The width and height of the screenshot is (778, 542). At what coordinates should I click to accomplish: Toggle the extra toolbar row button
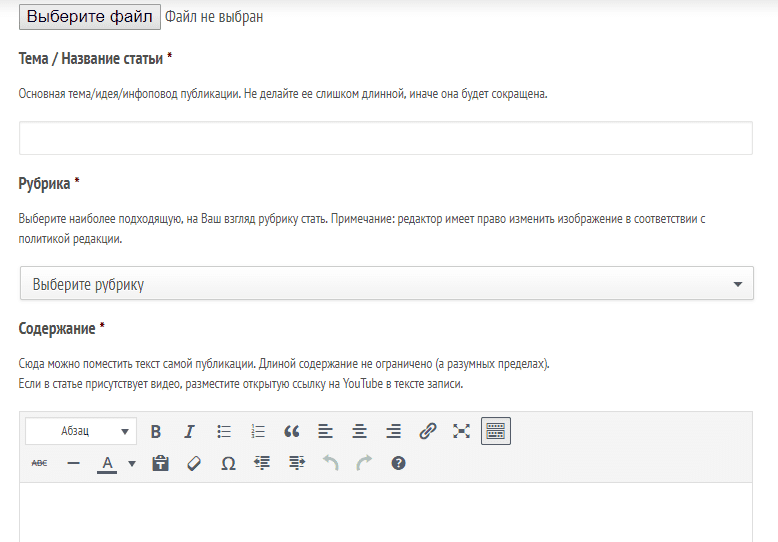coord(496,431)
